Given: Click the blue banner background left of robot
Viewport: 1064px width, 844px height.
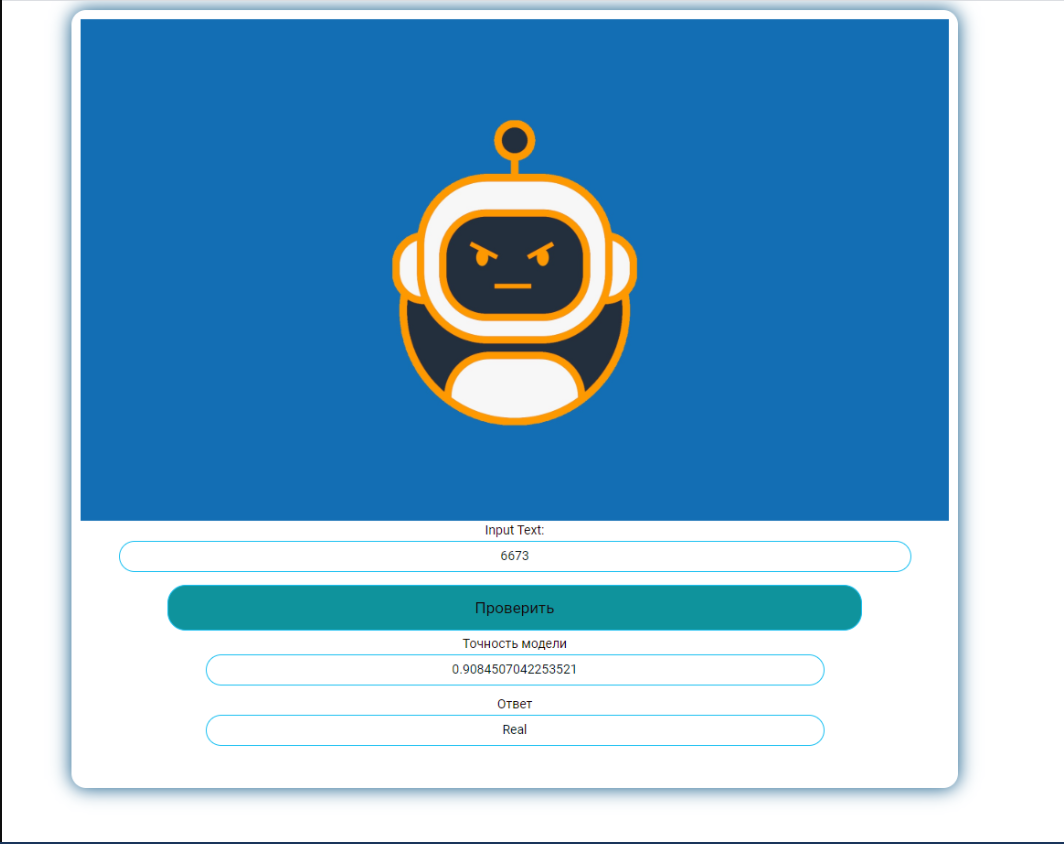Looking at the screenshot, I should [230, 270].
